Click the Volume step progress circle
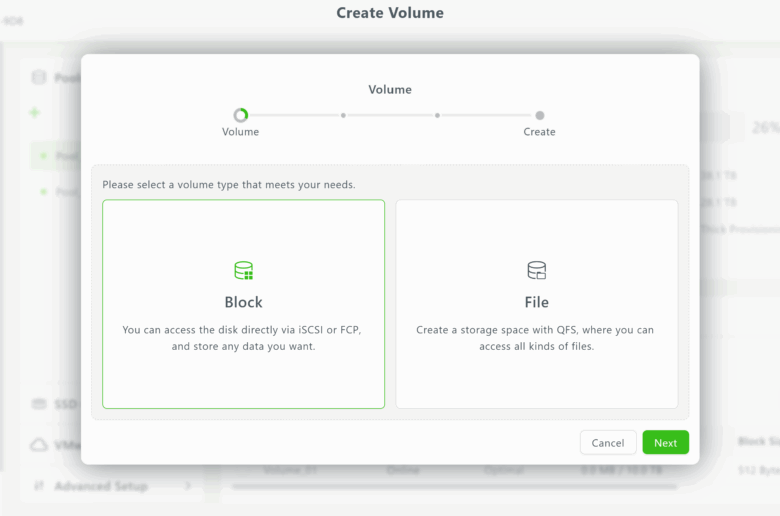The image size is (780, 516). tap(240, 115)
